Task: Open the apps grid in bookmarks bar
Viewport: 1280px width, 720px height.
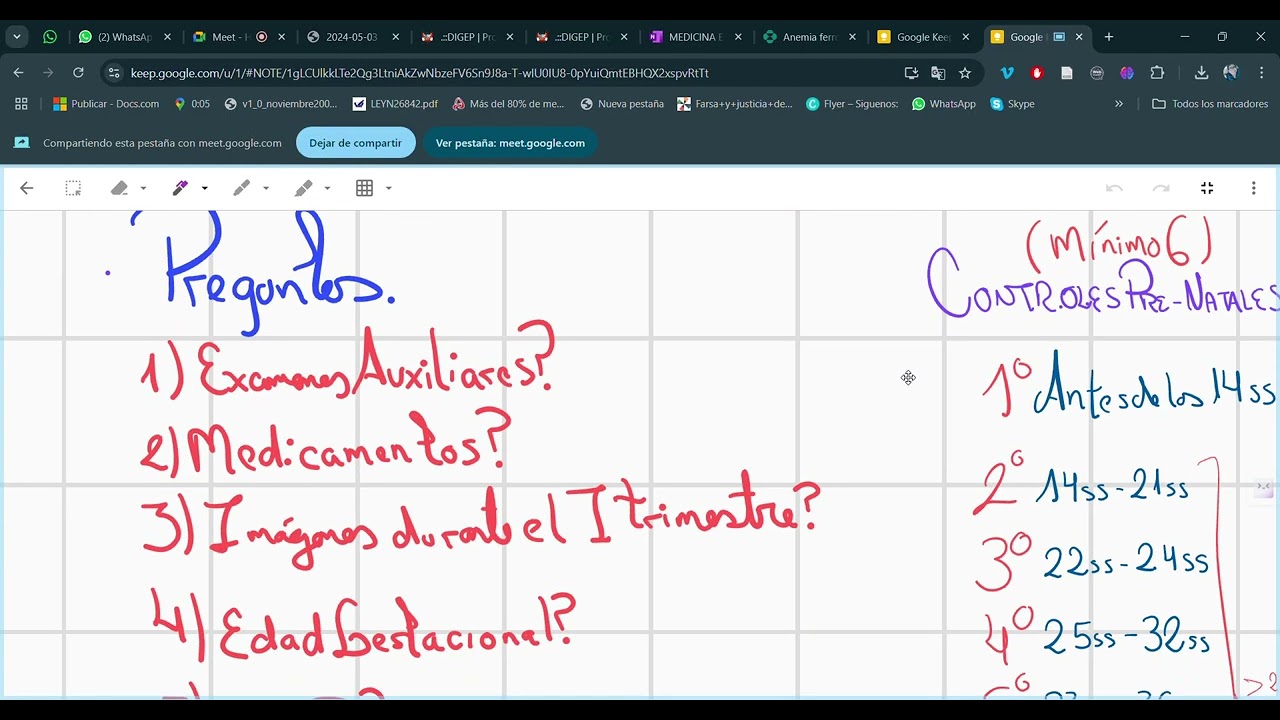Action: click(21, 104)
